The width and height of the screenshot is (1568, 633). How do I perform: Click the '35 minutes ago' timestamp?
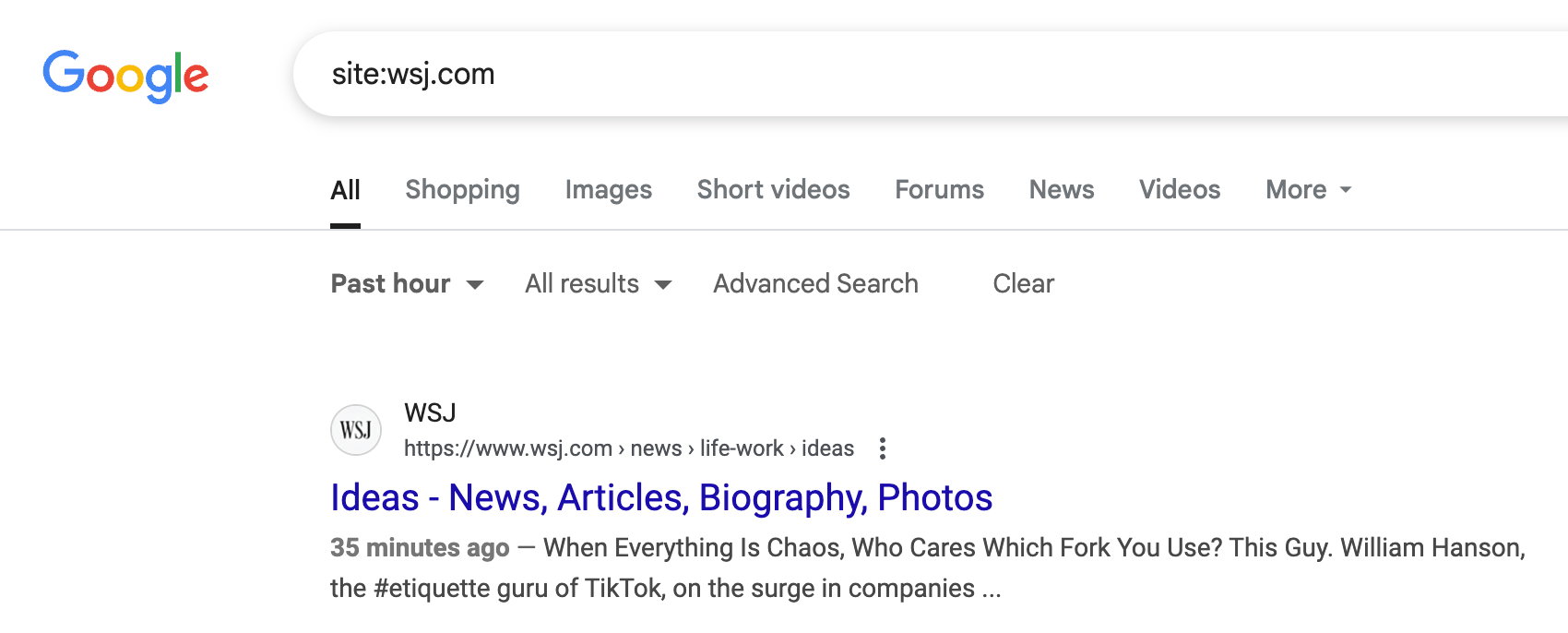pos(420,548)
